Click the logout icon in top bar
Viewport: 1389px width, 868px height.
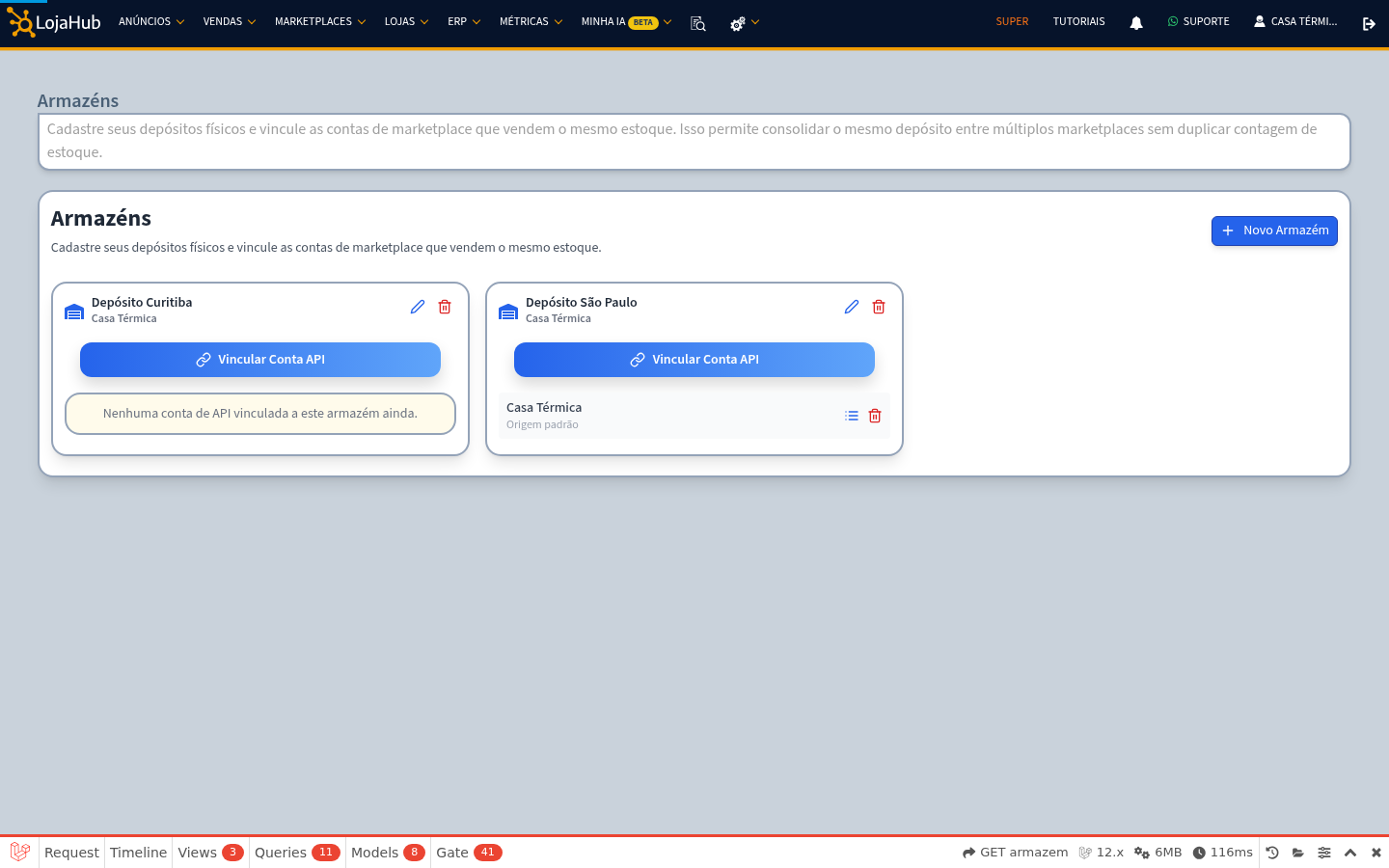(x=1369, y=23)
